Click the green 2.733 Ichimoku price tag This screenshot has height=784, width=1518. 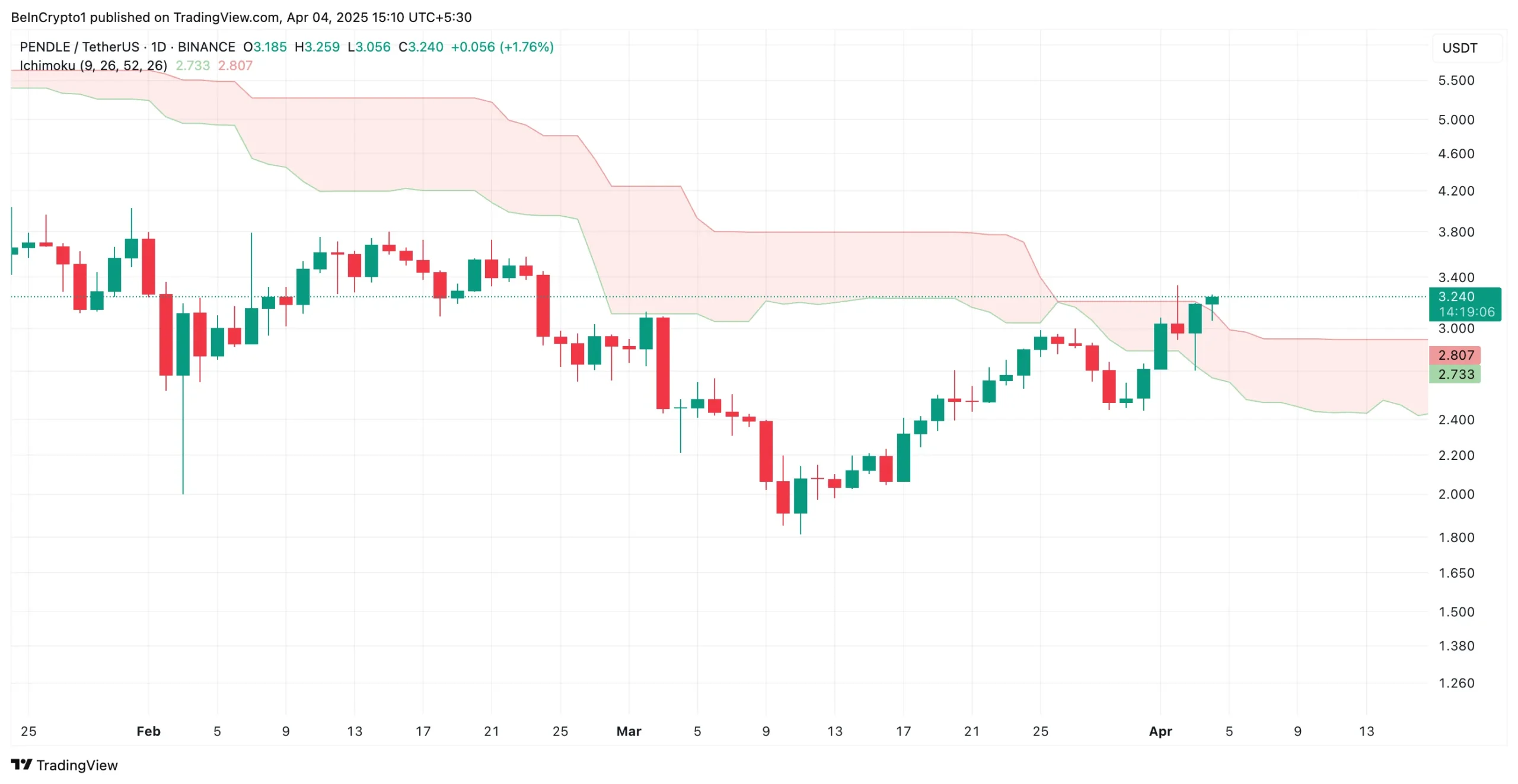point(1455,374)
